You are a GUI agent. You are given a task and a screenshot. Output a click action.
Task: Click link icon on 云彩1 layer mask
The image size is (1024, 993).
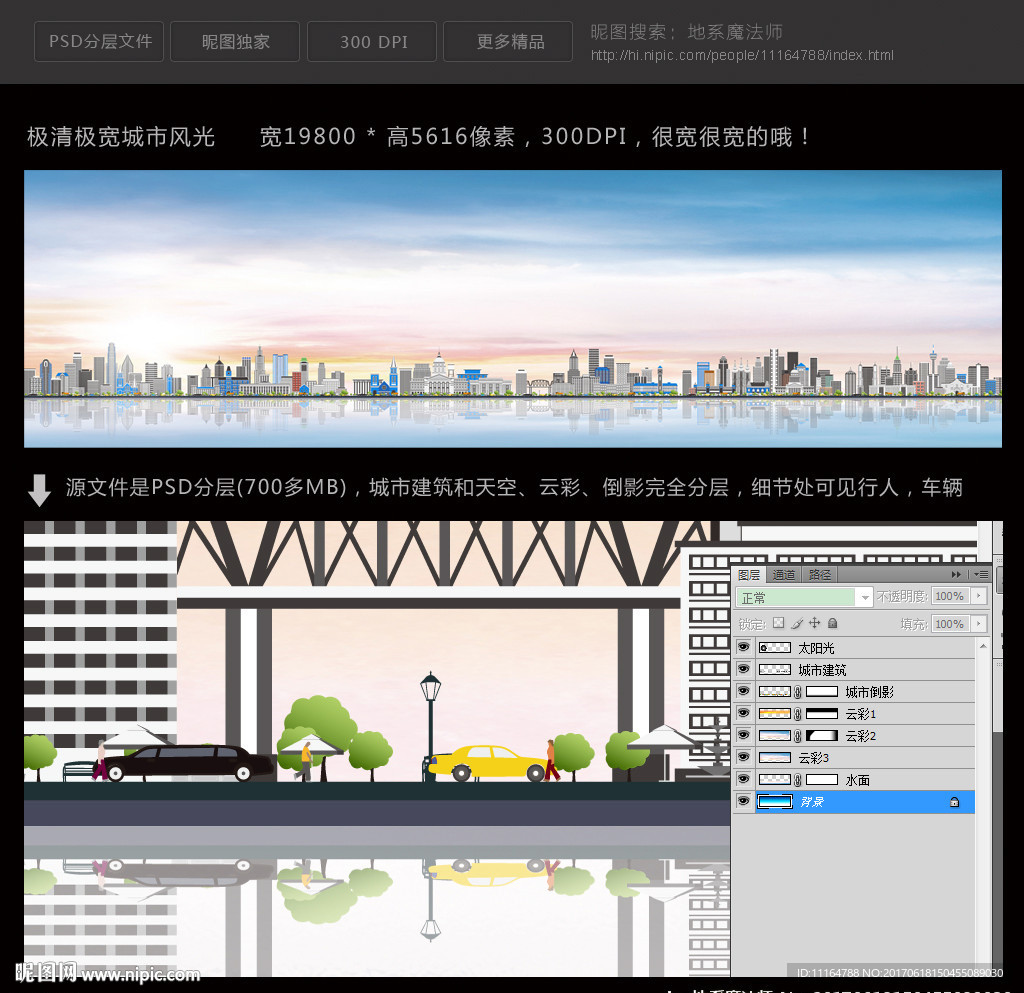pyautogui.click(x=797, y=714)
